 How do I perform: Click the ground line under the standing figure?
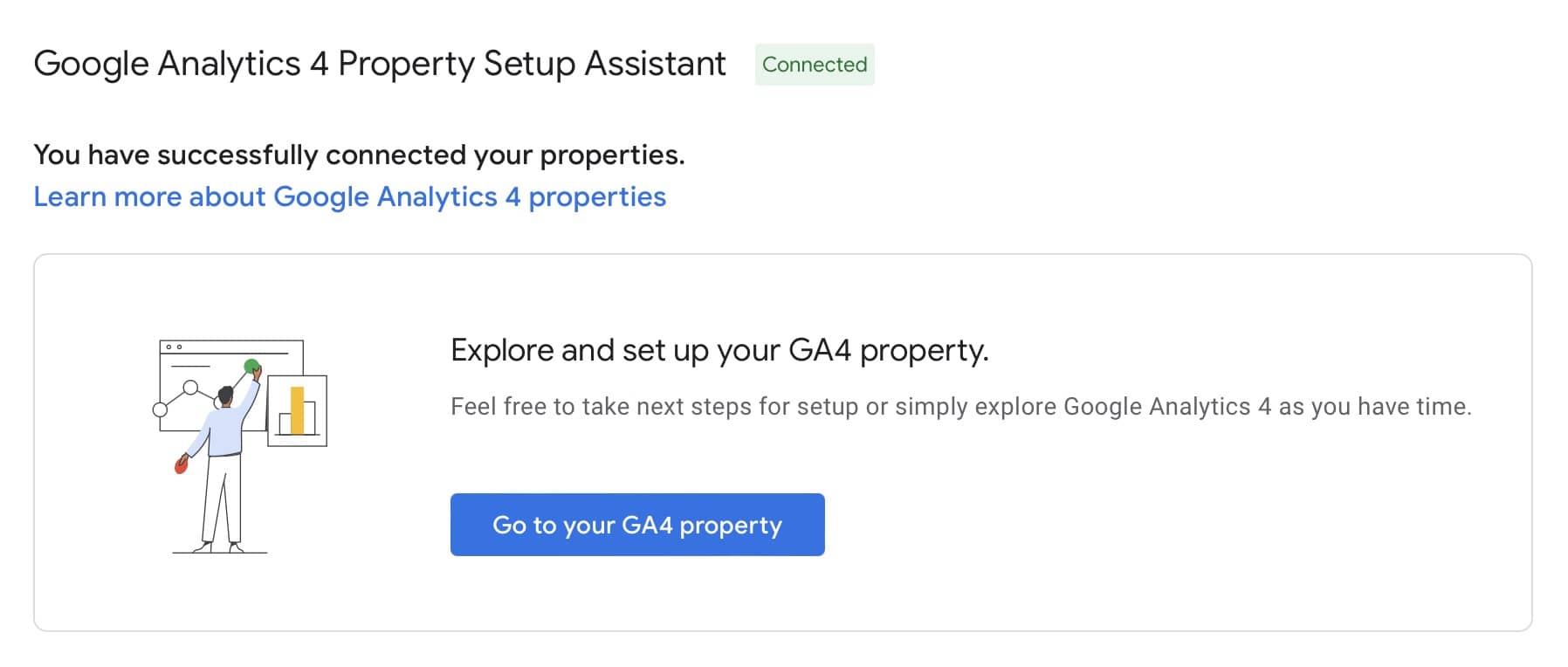pos(218,551)
